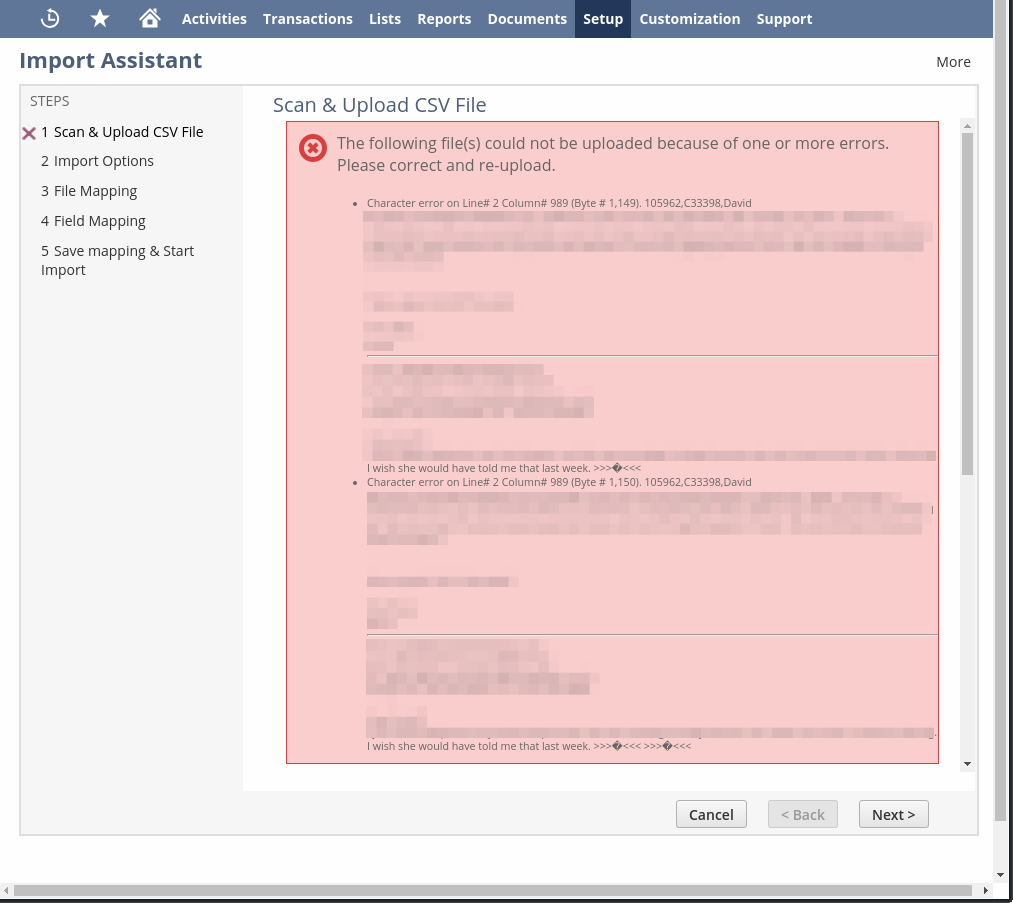Viewport: 1013px width, 903px height.
Task: Click the scroll-down arrow on the error panel
Action: 966,762
